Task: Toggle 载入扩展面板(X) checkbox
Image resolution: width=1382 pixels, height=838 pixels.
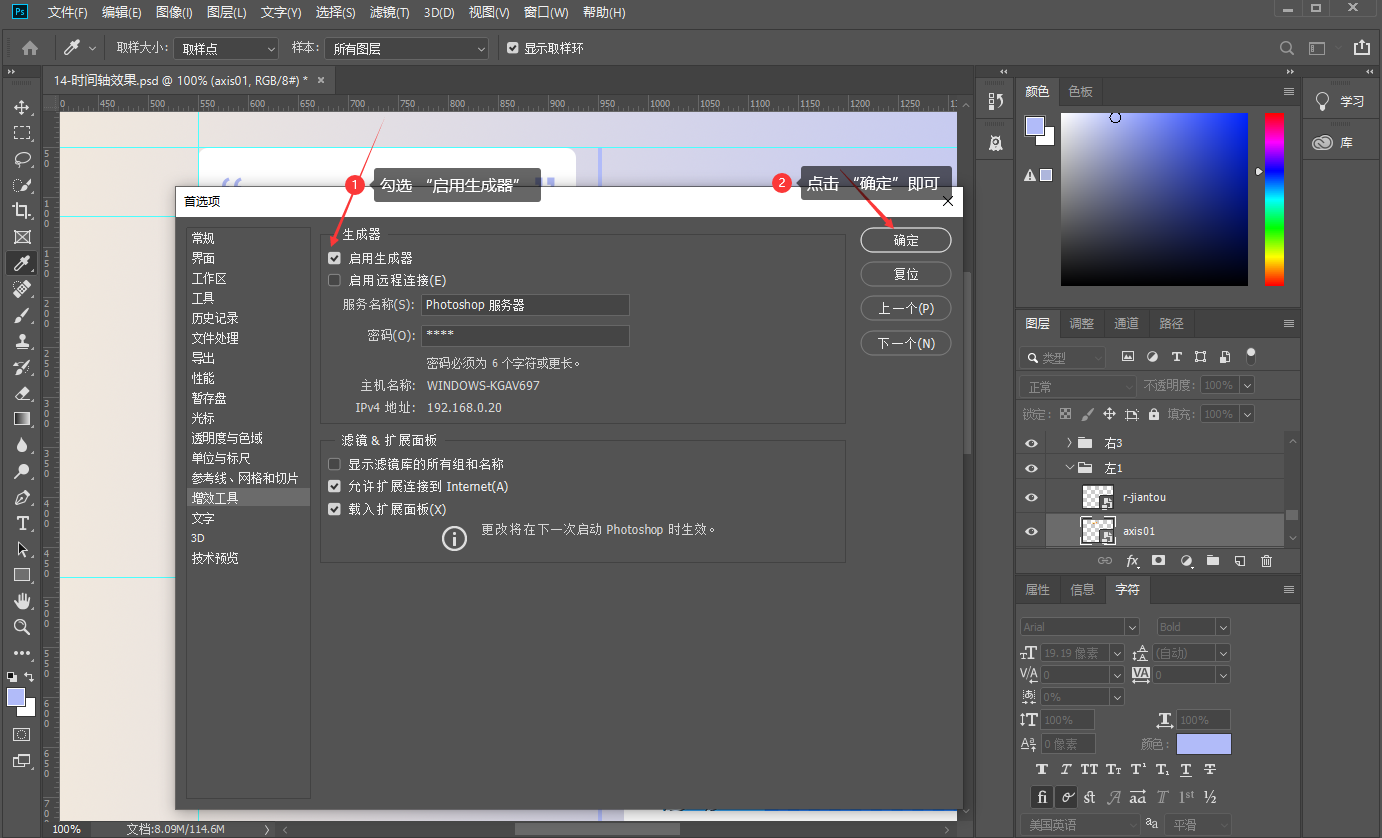Action: pyautogui.click(x=335, y=509)
